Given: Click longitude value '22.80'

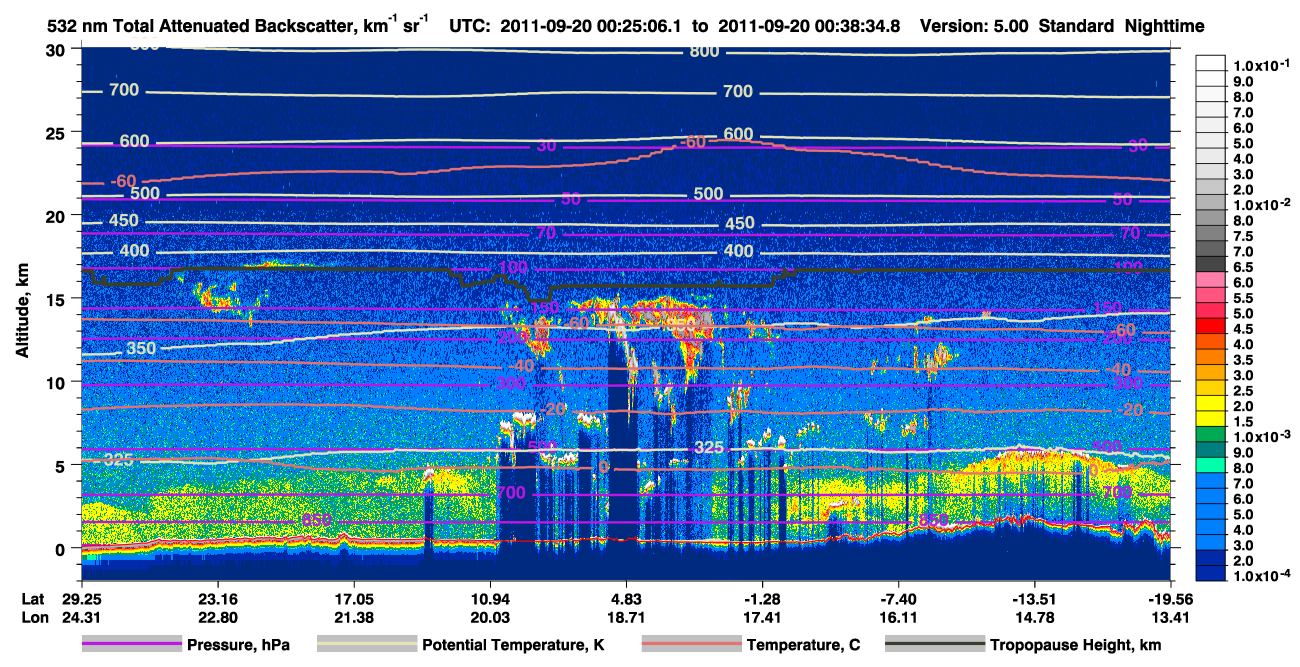Looking at the screenshot, I should coord(217,617).
